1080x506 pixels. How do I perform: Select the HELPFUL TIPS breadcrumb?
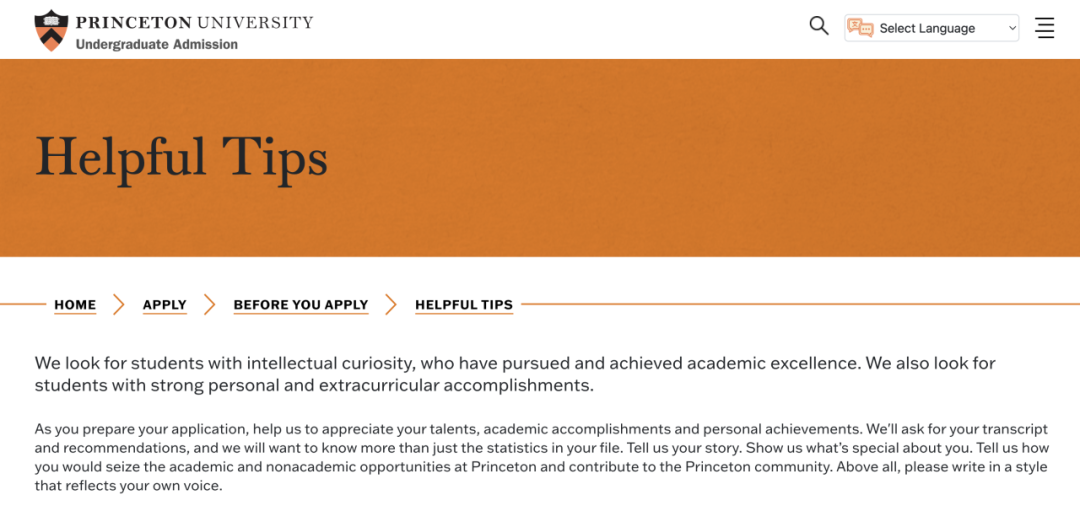point(464,305)
